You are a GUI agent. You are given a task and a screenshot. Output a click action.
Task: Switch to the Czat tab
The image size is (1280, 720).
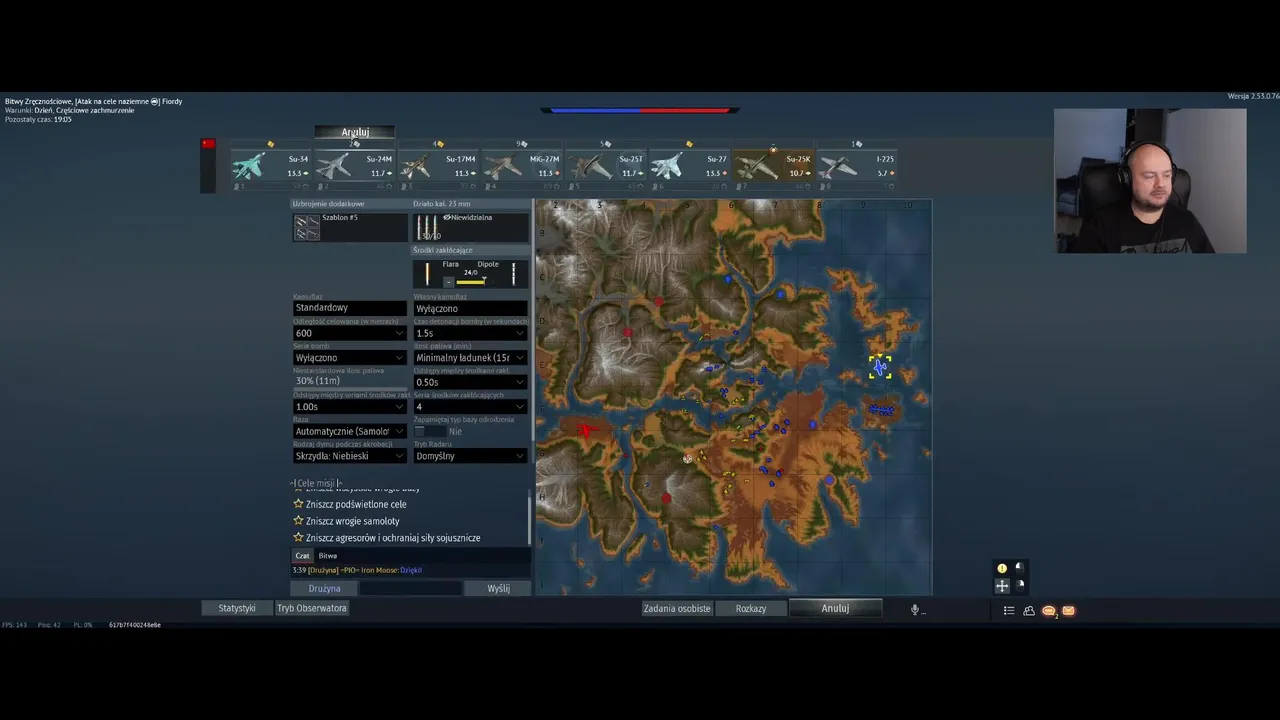tap(303, 556)
